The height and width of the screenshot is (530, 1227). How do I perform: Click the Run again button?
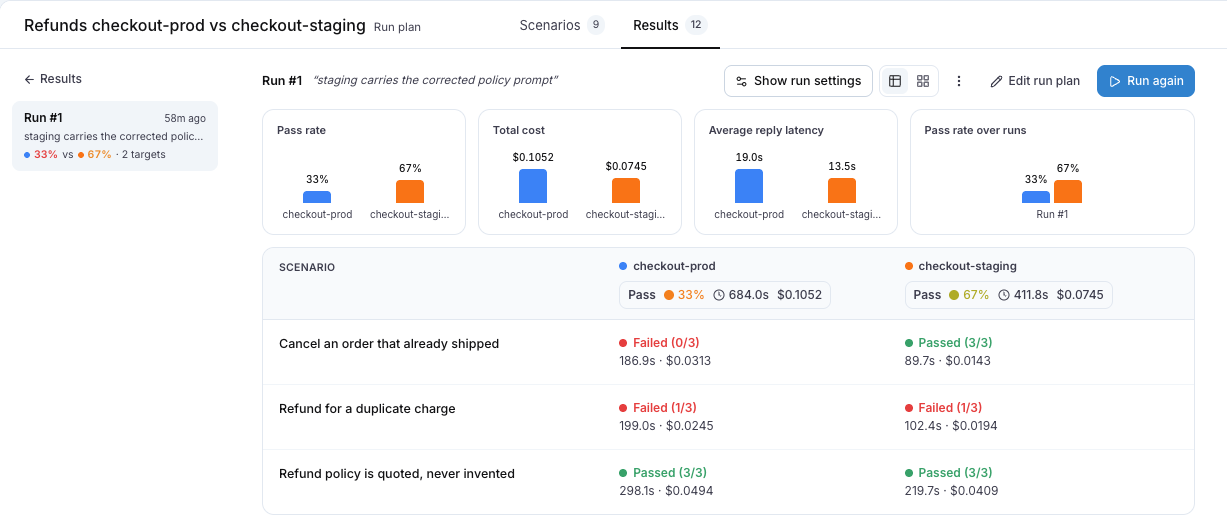pyautogui.click(x=1145, y=81)
